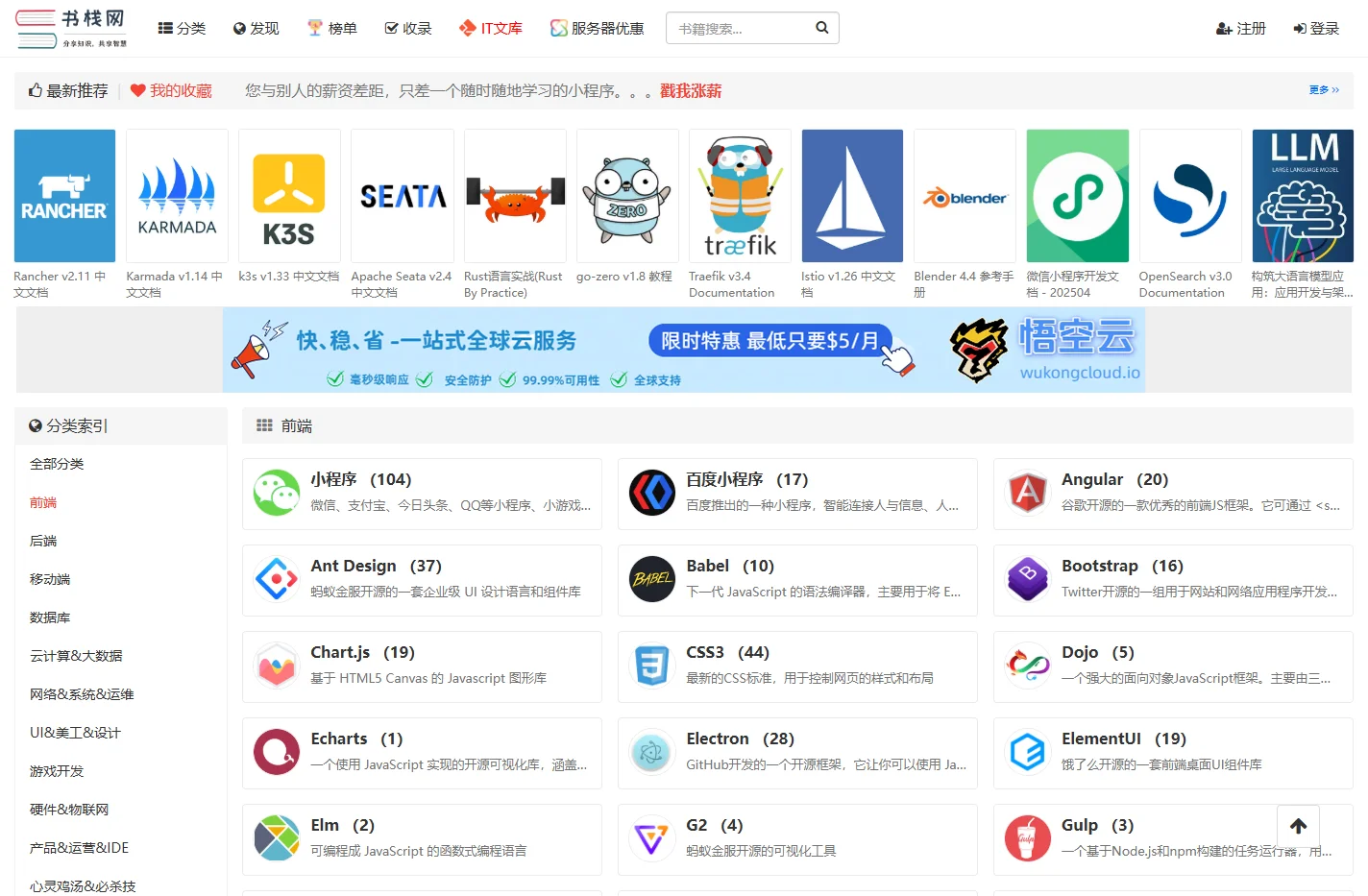This screenshot has width=1368, height=896.
Task: Open the 分类 menu
Action: 182,29
